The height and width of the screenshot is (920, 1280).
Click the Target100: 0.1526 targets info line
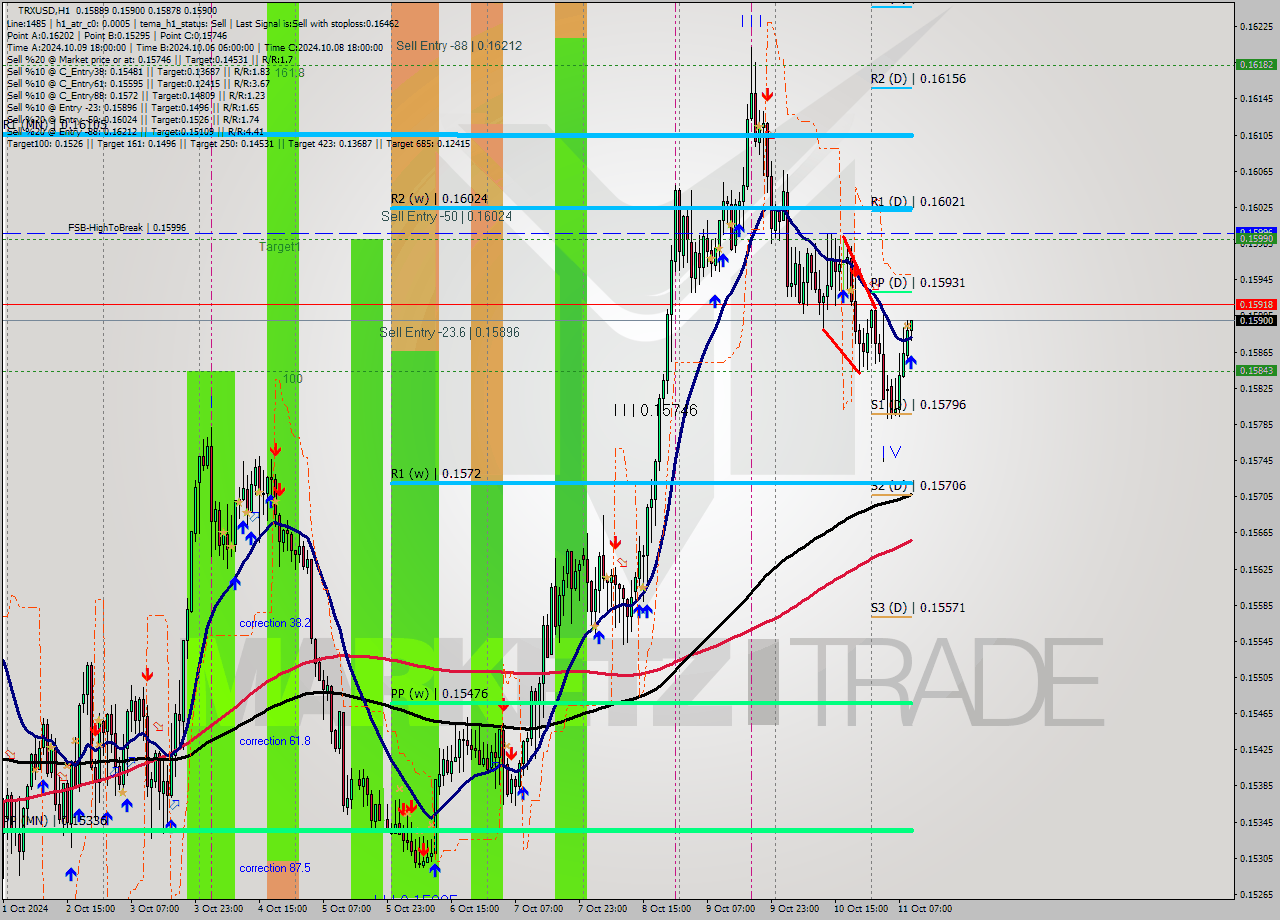point(238,143)
